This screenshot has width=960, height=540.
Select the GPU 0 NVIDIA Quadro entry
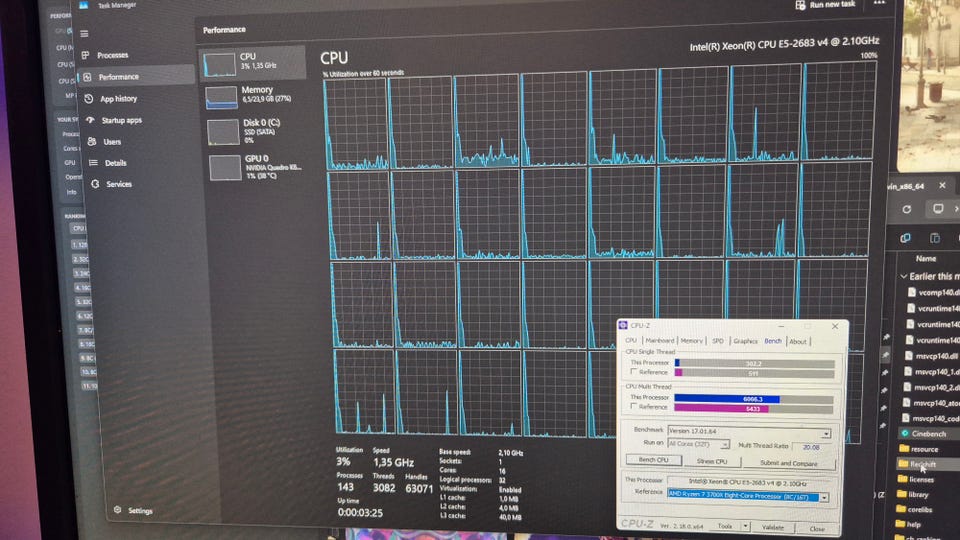253,167
